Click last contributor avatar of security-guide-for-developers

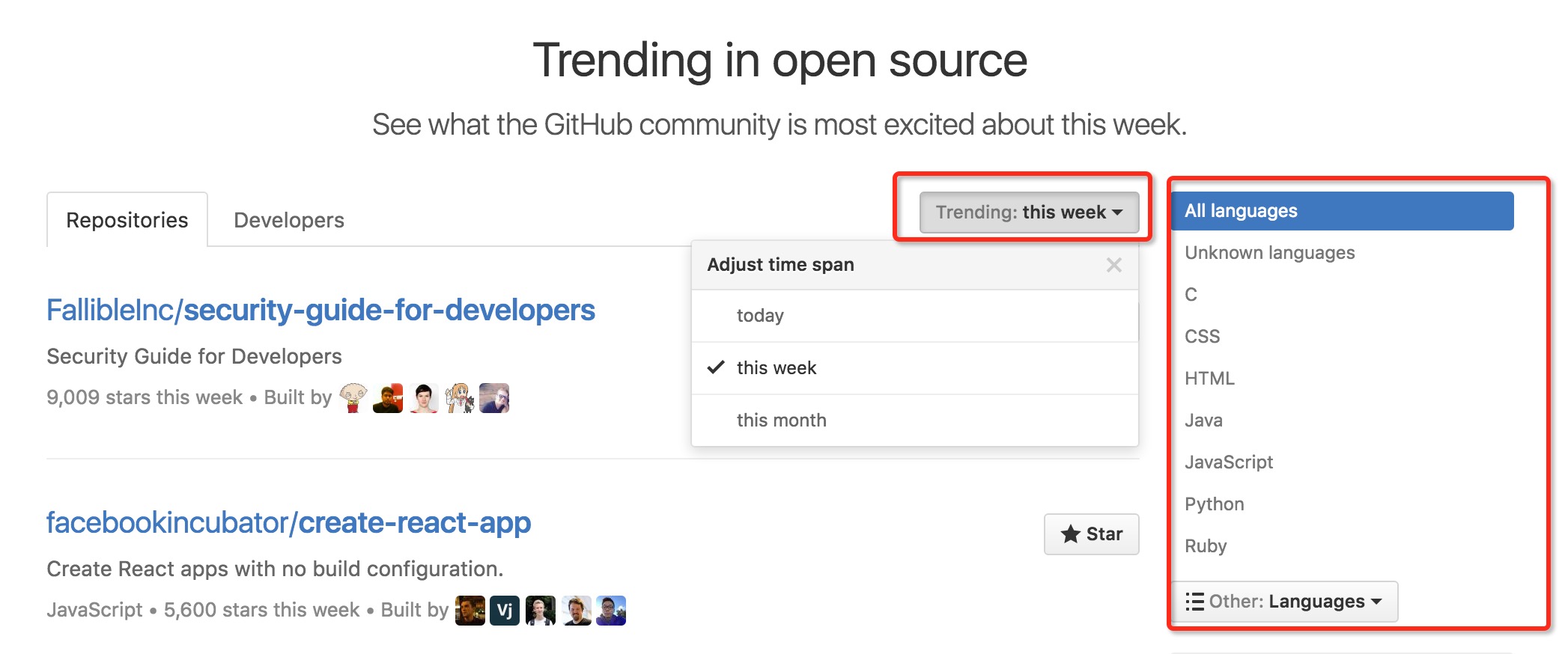coord(494,398)
